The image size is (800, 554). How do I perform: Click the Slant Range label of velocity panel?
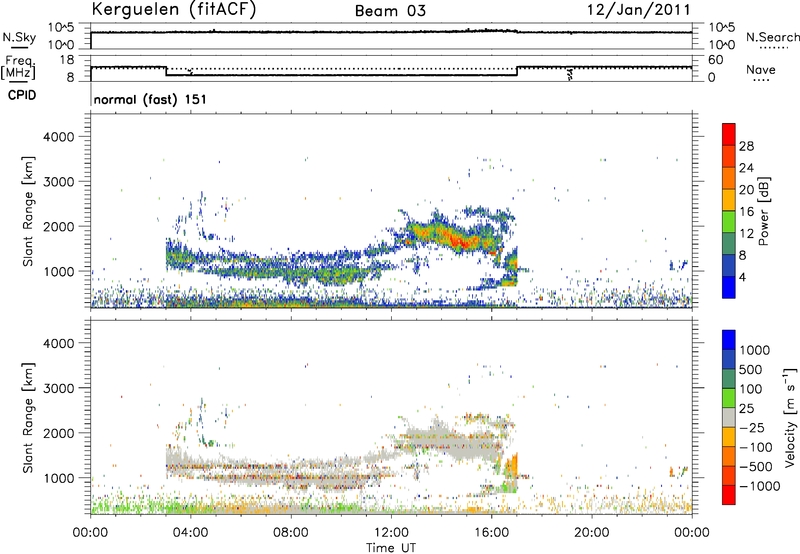tap(28, 417)
